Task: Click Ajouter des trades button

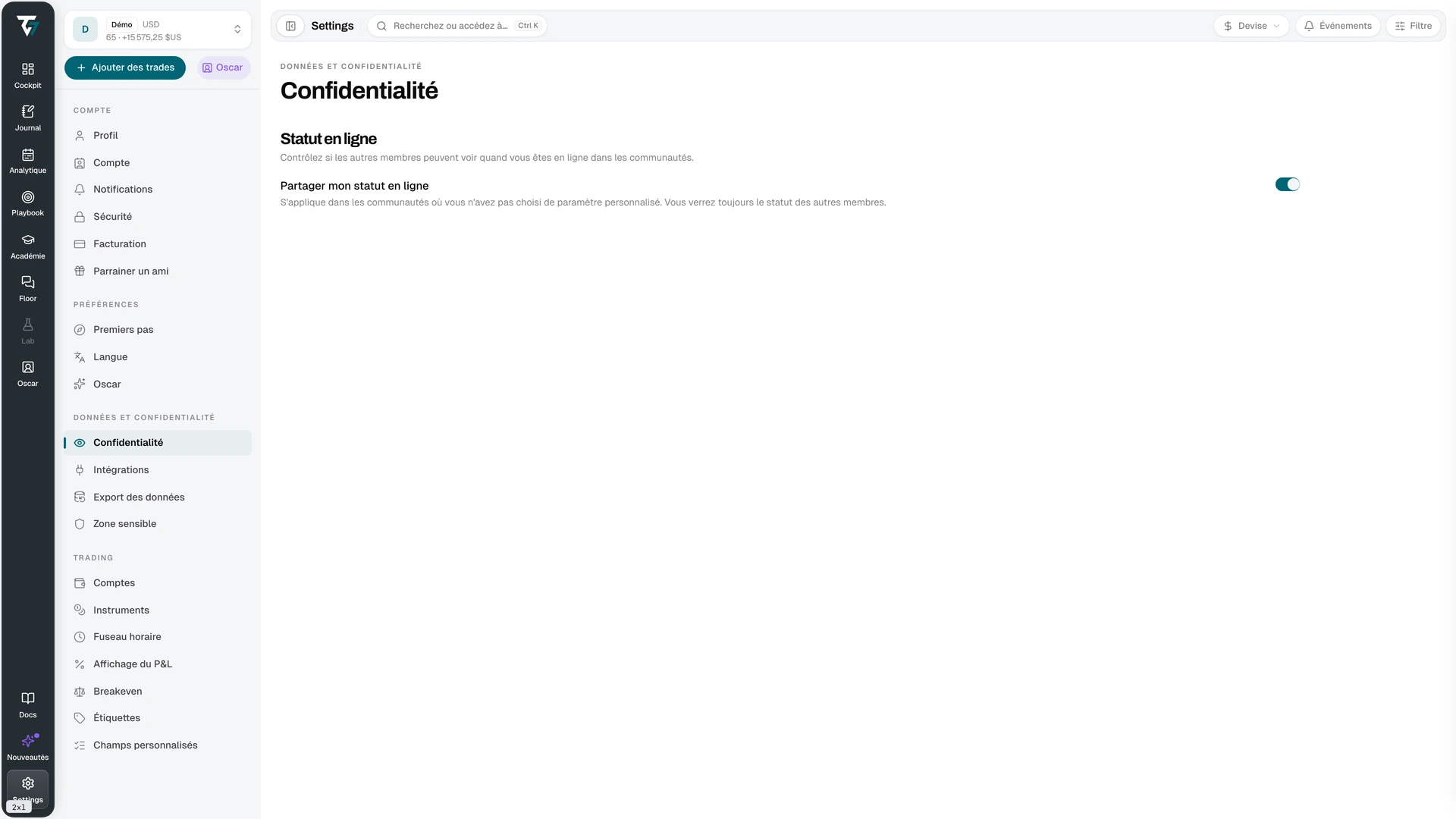Action: (125, 67)
